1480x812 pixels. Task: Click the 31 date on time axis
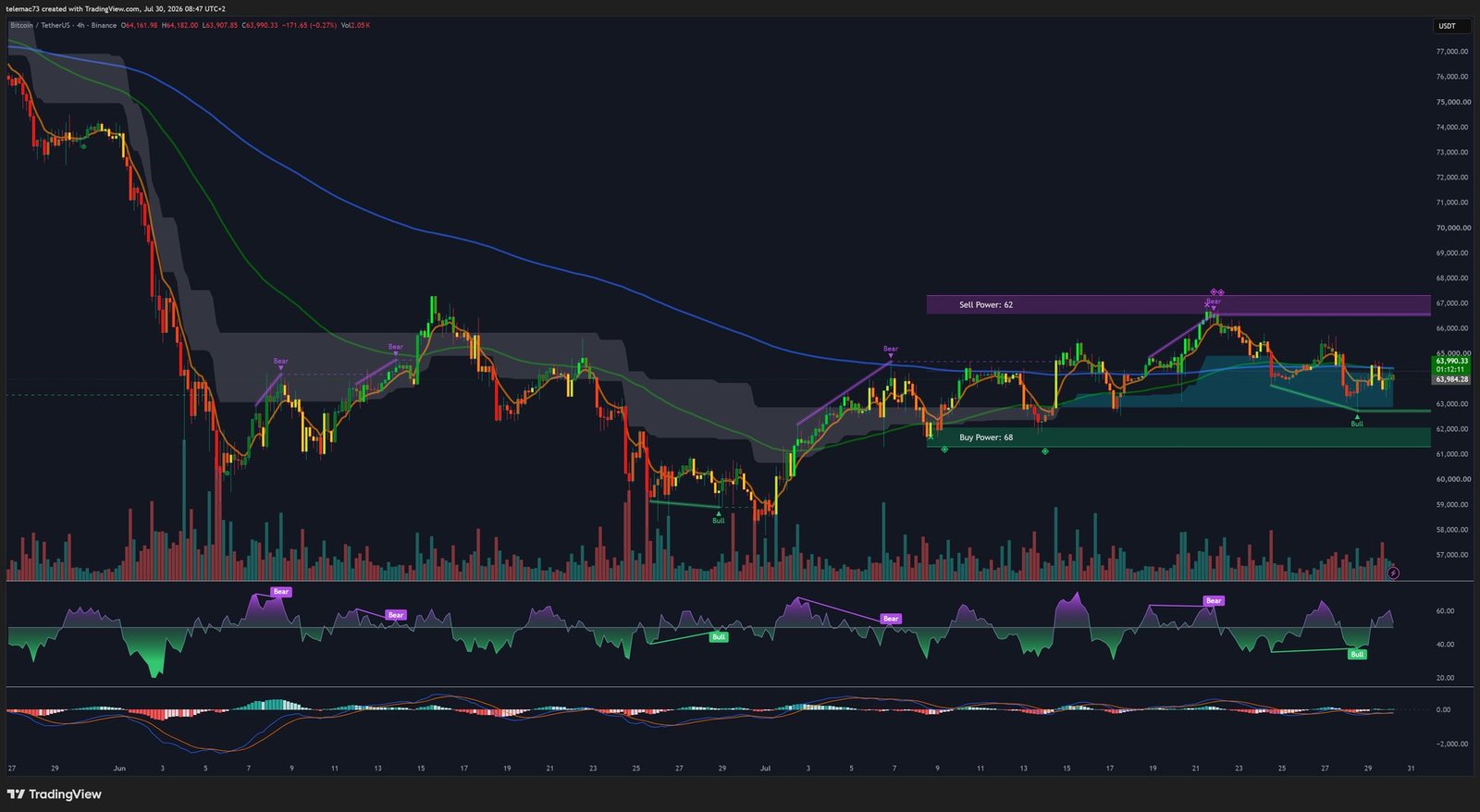[x=1410, y=769]
